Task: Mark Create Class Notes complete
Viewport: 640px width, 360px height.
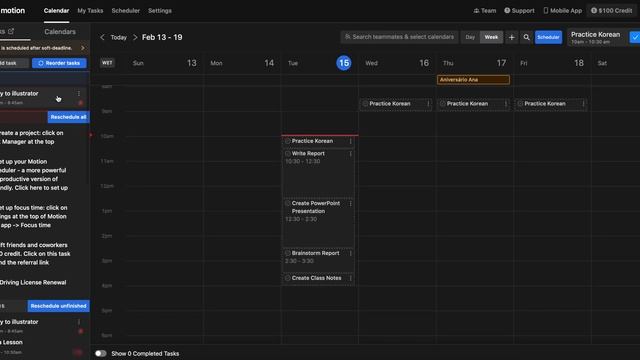Action: [x=287, y=278]
